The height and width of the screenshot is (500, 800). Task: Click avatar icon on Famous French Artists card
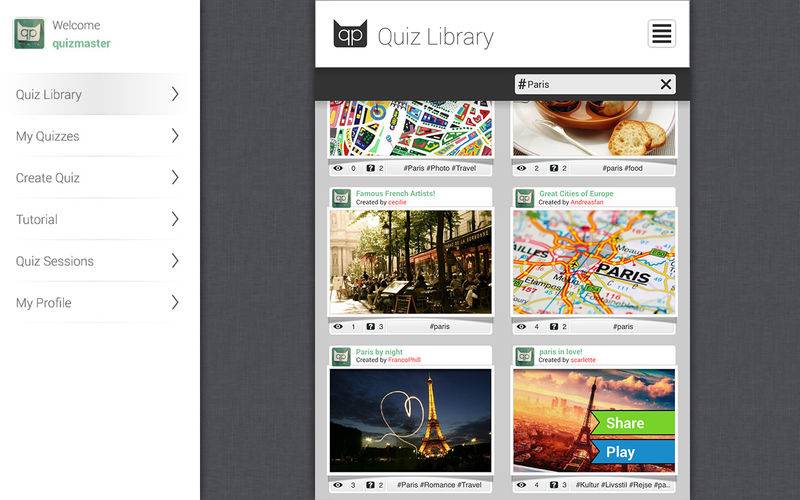coord(341,197)
